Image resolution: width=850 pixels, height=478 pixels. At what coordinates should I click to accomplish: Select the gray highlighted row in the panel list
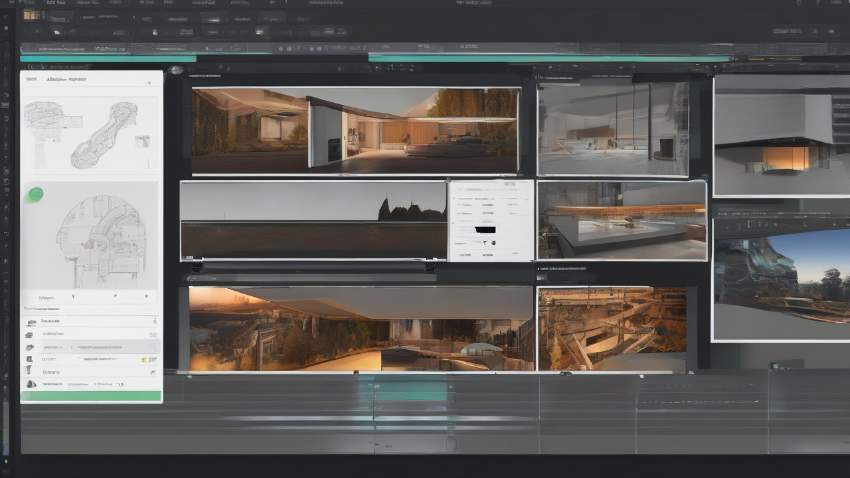click(x=91, y=347)
